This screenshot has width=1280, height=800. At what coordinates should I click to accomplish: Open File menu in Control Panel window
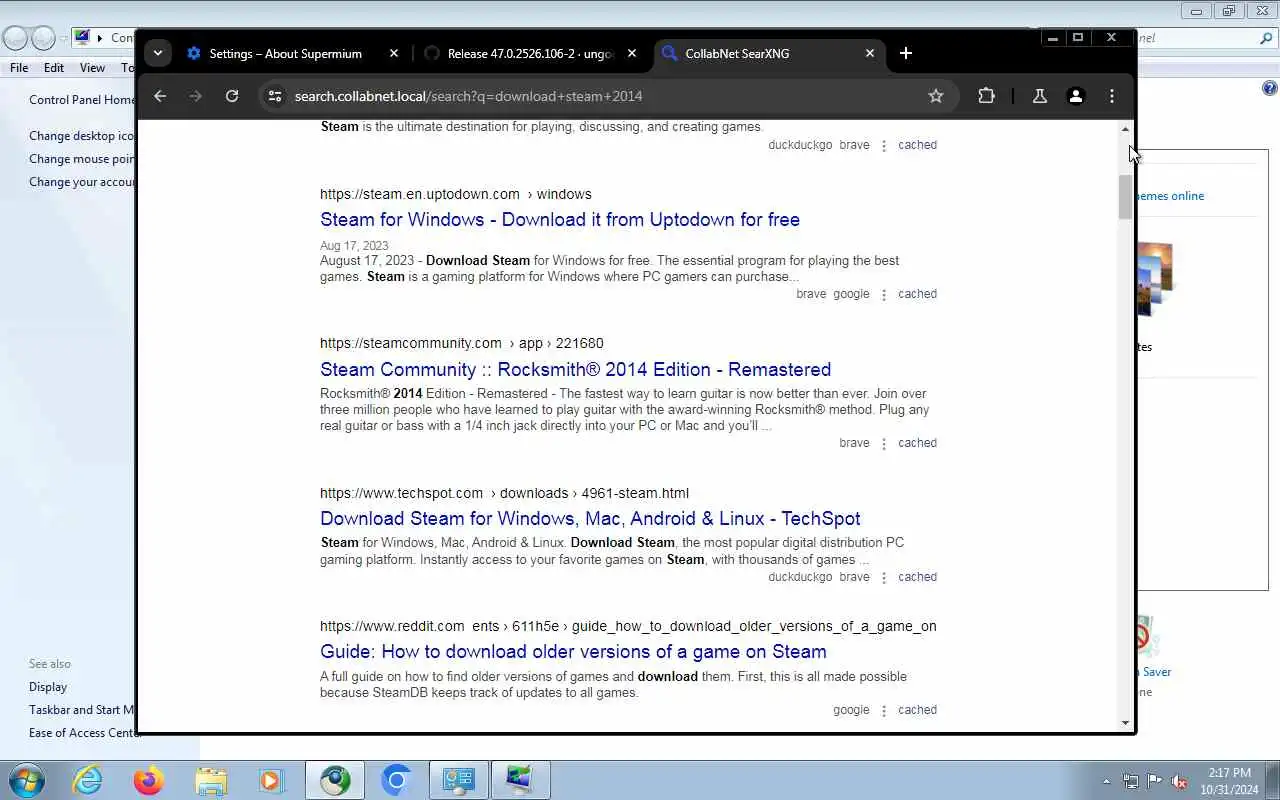pos(19,68)
